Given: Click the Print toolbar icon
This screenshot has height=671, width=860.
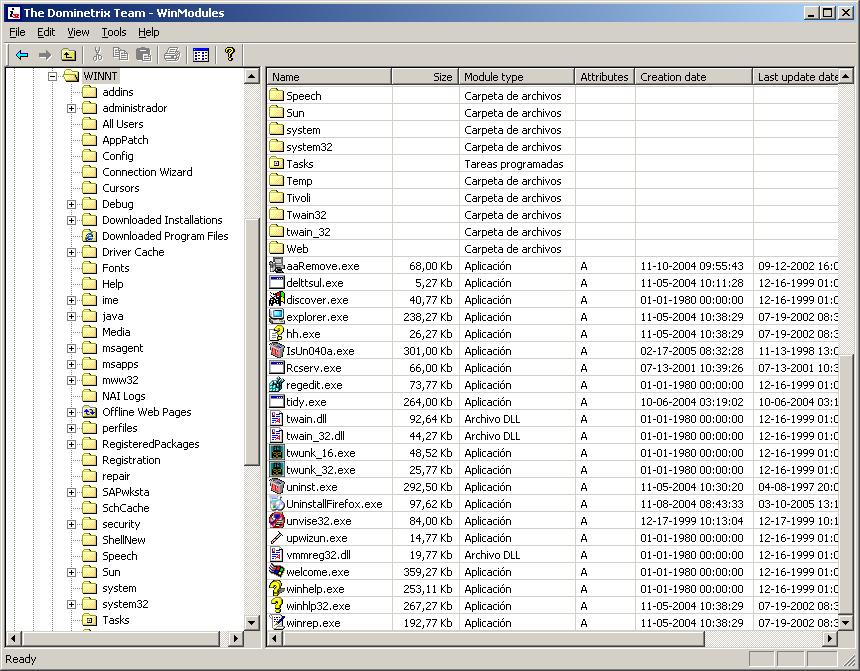Looking at the screenshot, I should 172,54.
